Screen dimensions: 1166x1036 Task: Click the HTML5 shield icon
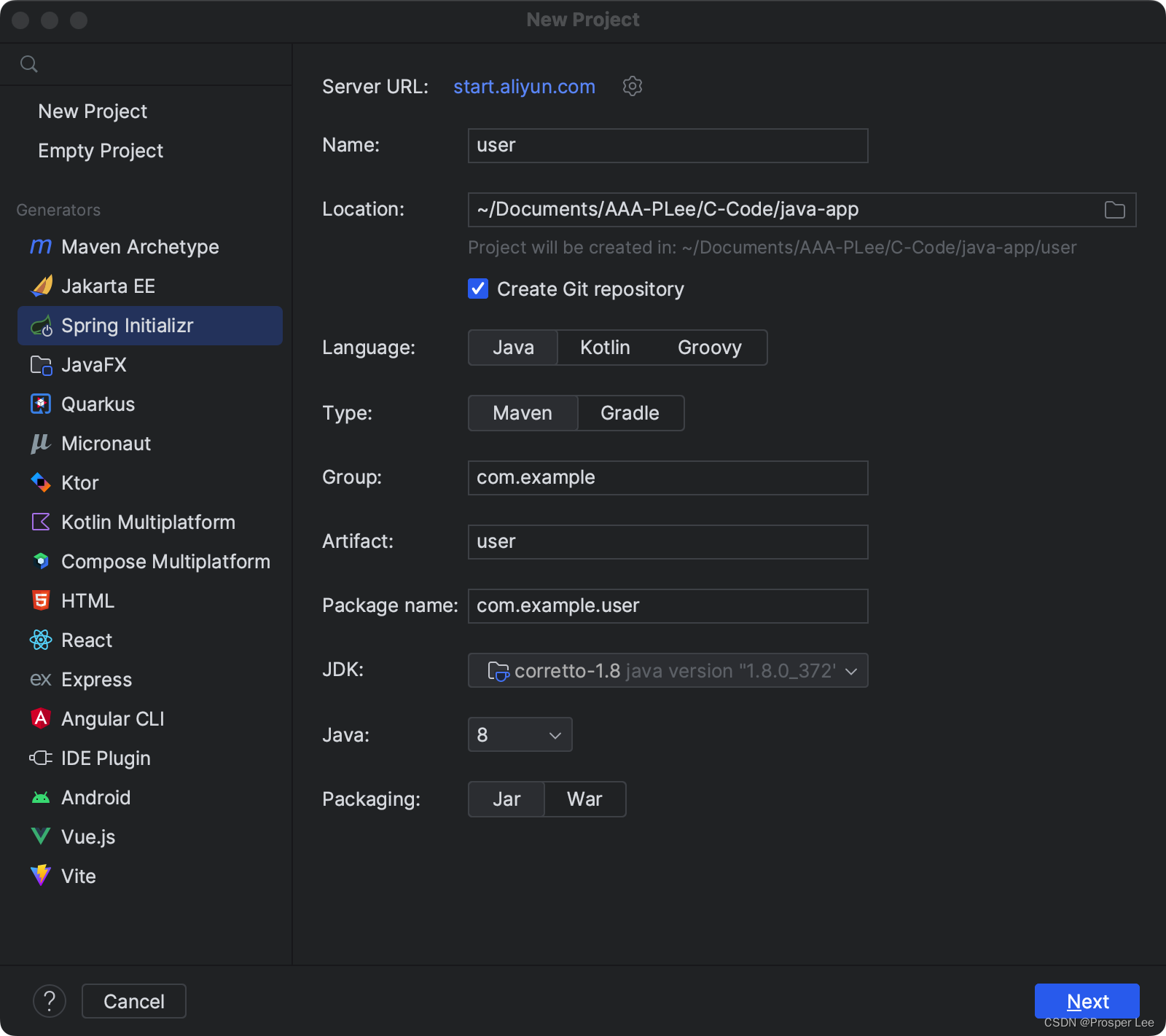point(41,600)
